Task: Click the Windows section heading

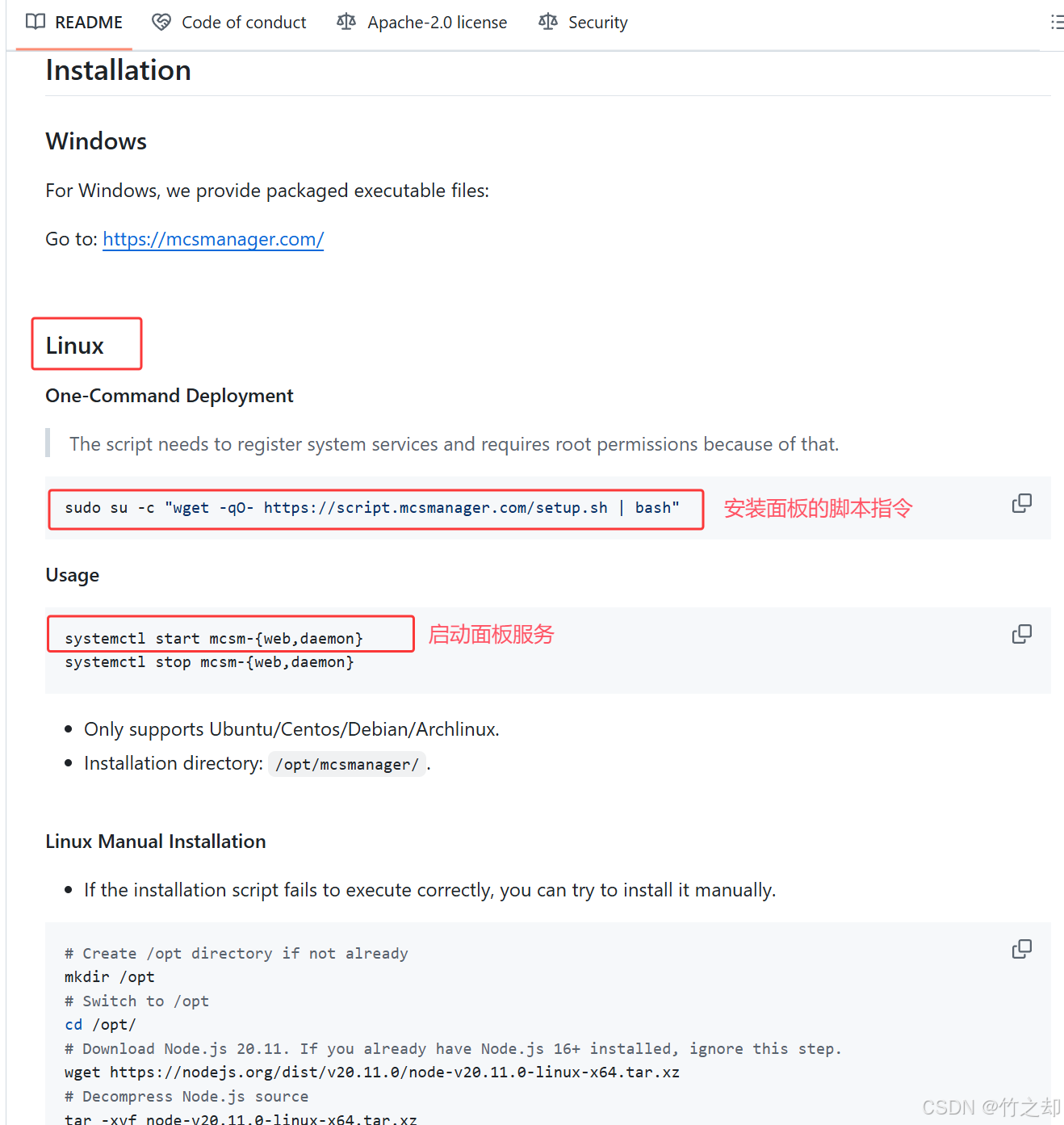Action: pyautogui.click(x=96, y=141)
